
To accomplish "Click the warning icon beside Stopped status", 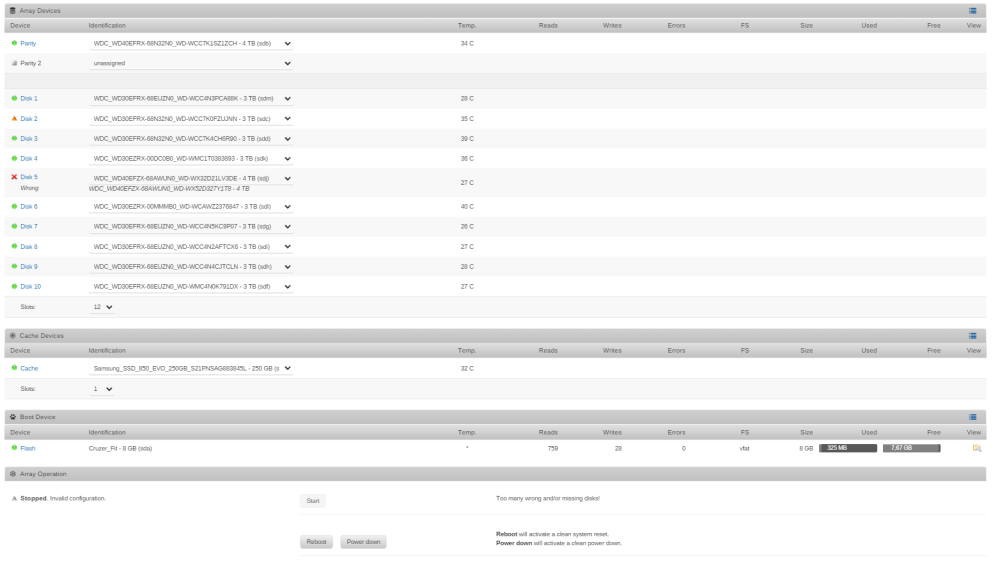I will click(x=14, y=499).
